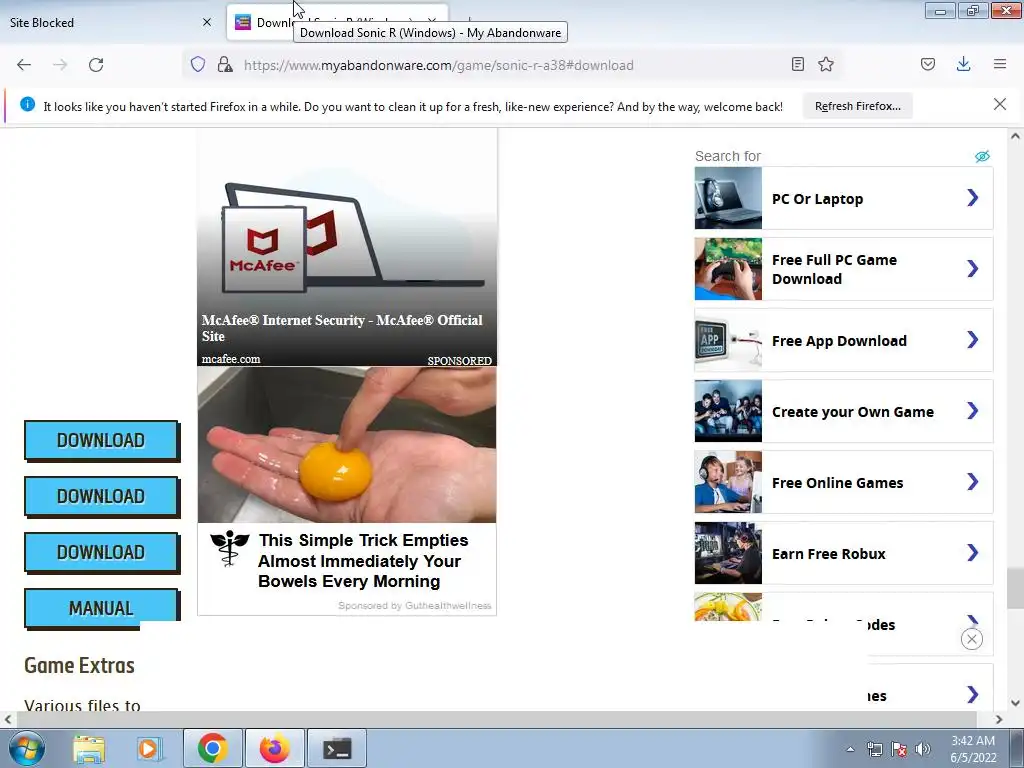Open the egg yolk bowel trick ad image
The width and height of the screenshot is (1024, 768).
347,445
